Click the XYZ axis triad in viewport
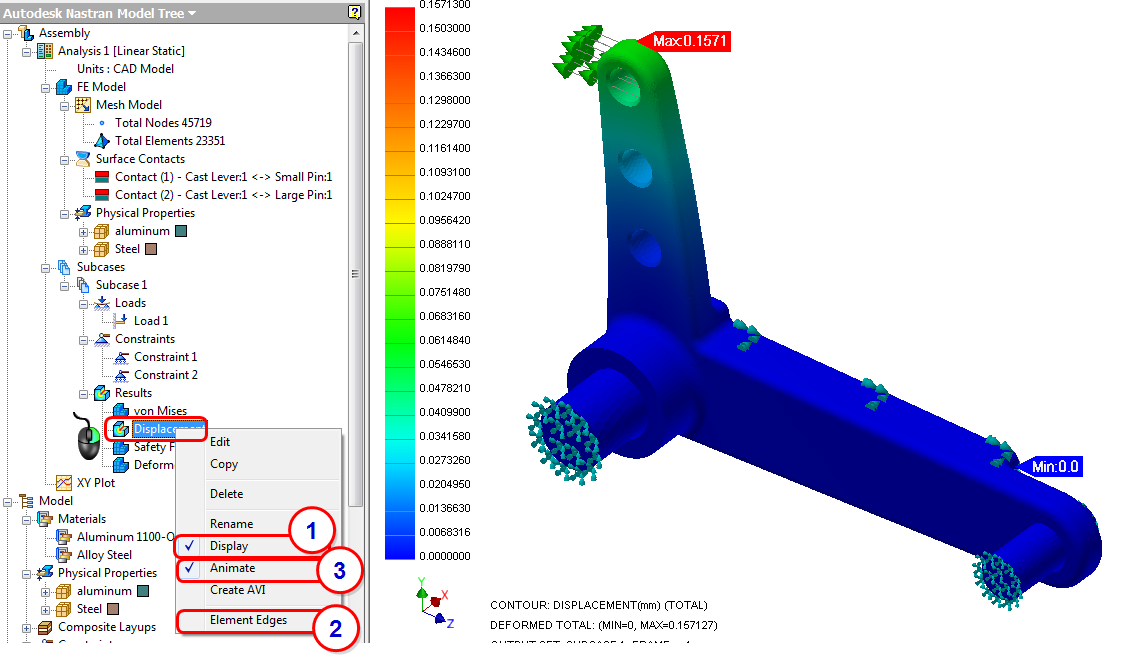Screen dimensions: 1144x664 [x=435, y=603]
